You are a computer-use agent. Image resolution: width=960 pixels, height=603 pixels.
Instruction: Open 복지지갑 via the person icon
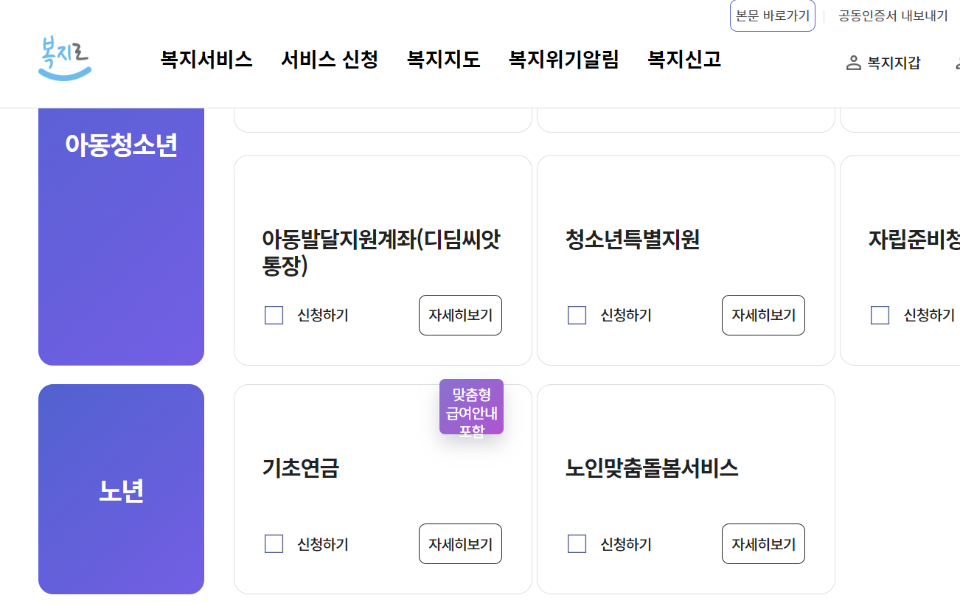[x=883, y=61]
